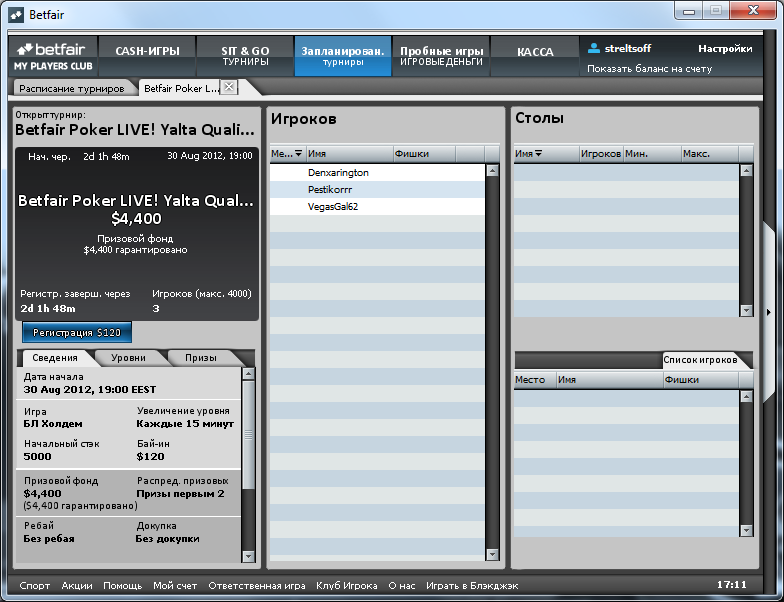Image resolution: width=784 pixels, height=602 pixels.
Task: Click the Betfair window title icon
Action: pos(16,15)
